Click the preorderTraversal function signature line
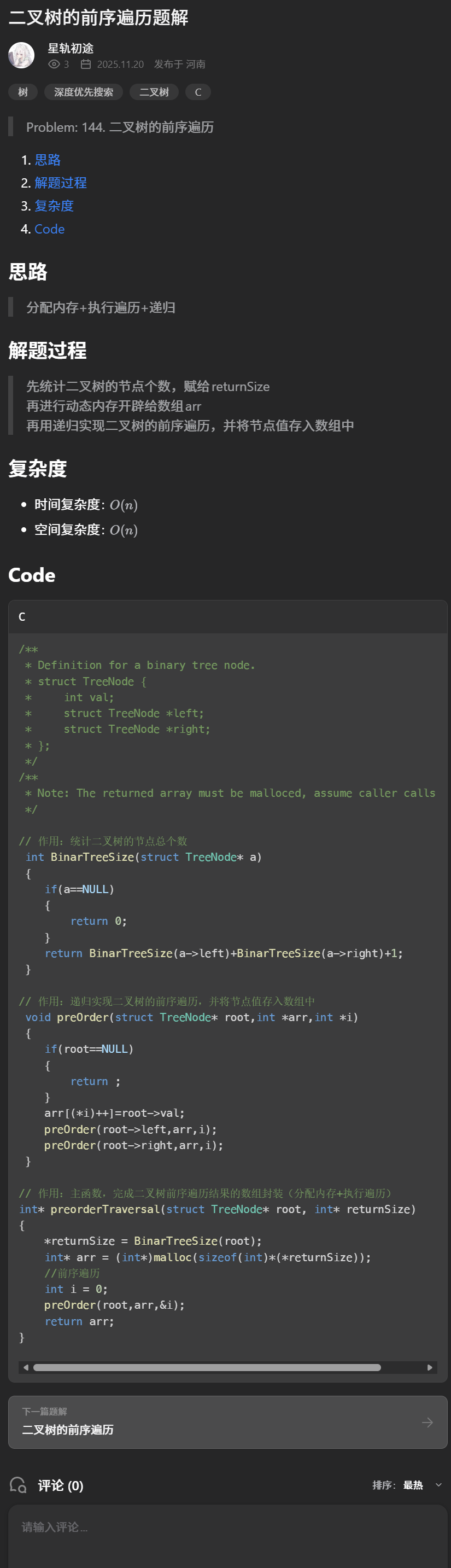Image resolution: width=451 pixels, height=1568 pixels. pyautogui.click(x=217, y=1209)
